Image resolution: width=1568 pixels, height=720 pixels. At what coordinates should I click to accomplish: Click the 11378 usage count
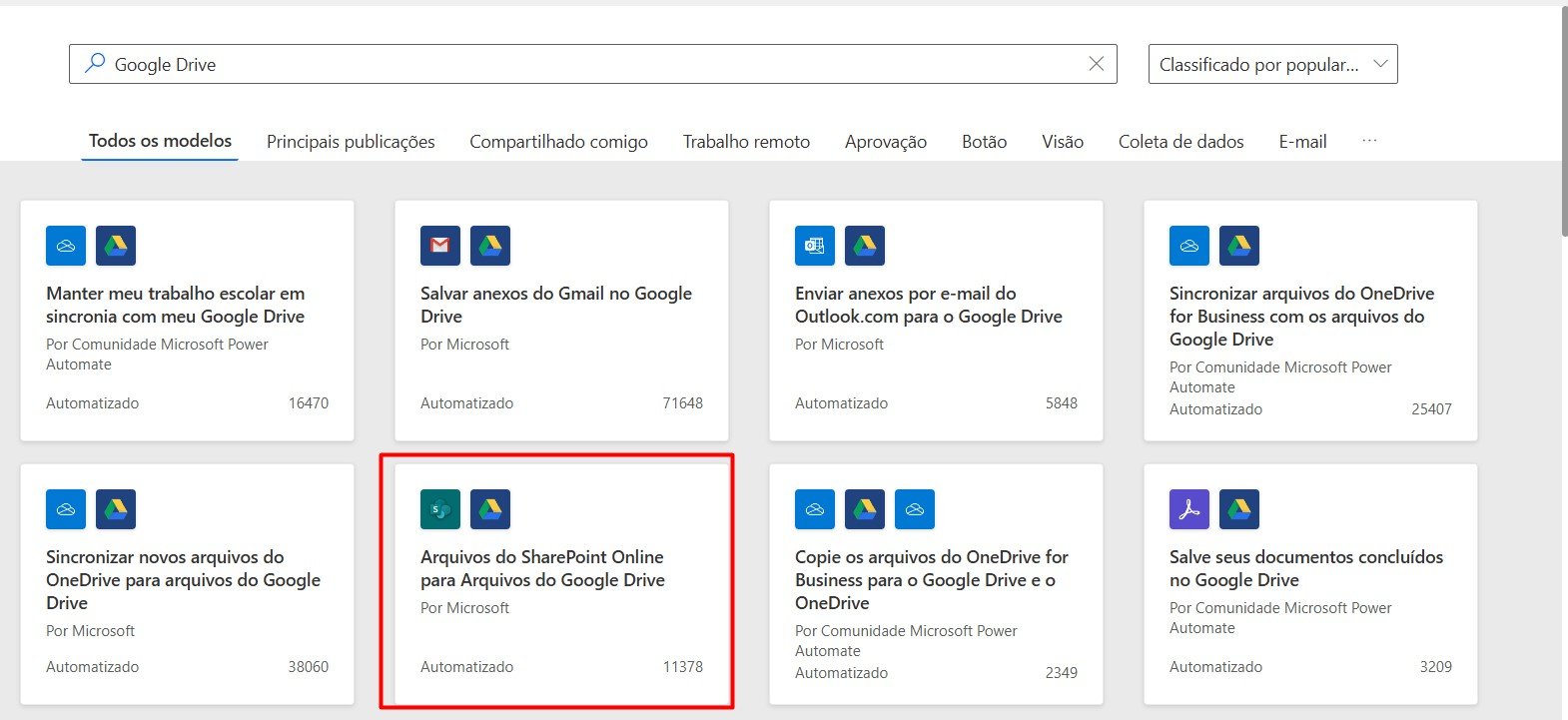682,667
